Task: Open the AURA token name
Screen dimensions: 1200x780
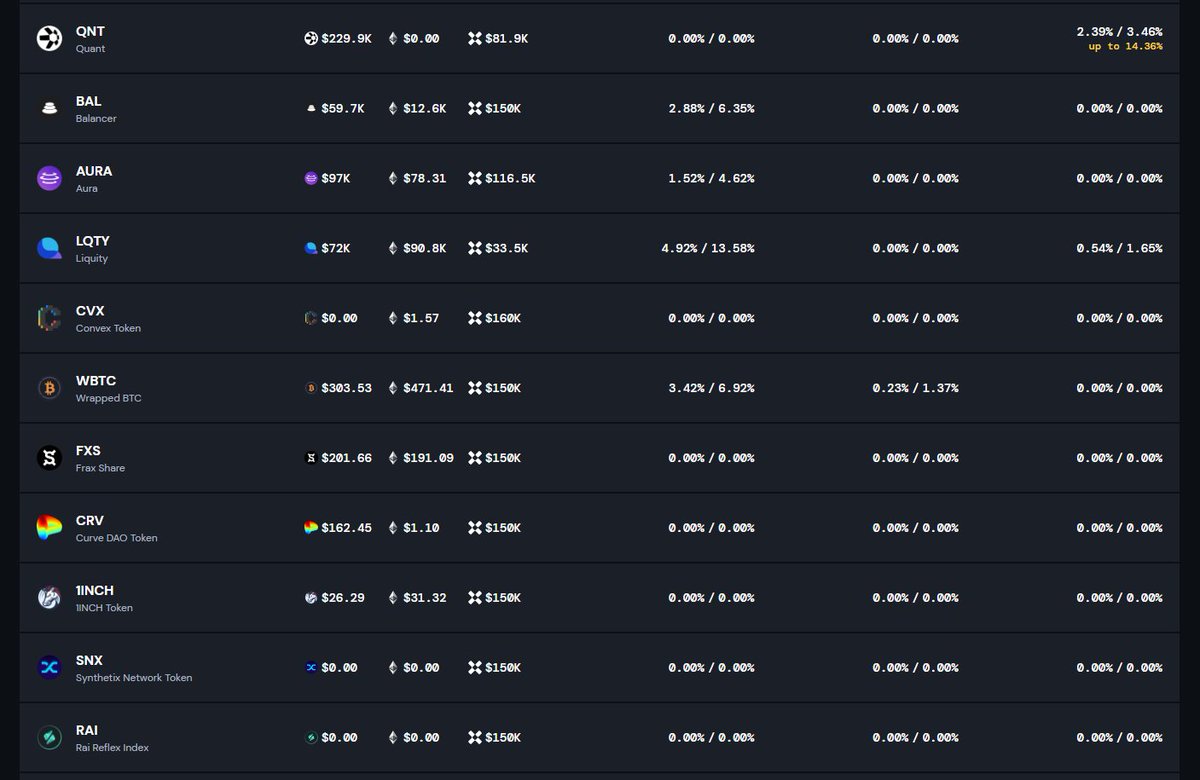Action: click(94, 171)
